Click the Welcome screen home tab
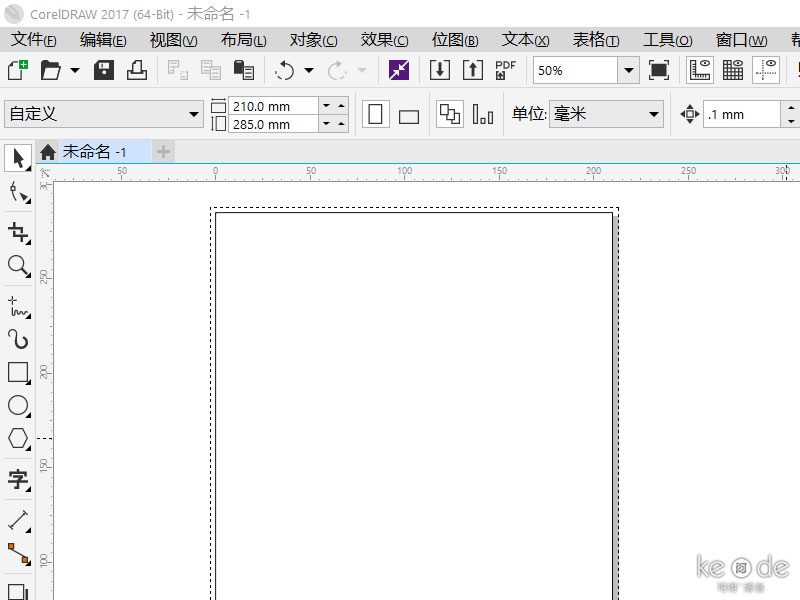 tap(48, 152)
